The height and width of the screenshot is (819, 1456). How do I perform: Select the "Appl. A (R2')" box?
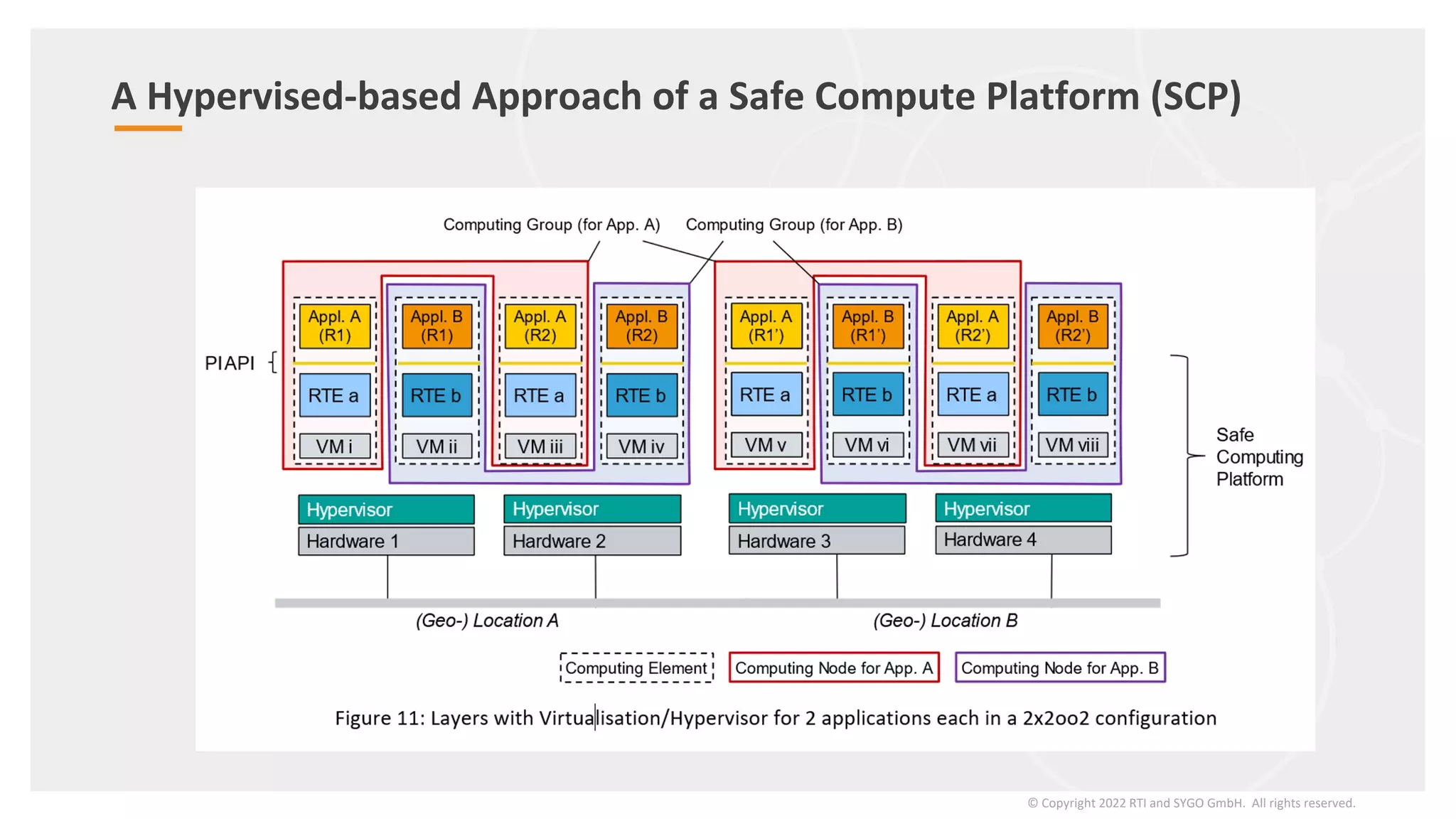pos(973,326)
